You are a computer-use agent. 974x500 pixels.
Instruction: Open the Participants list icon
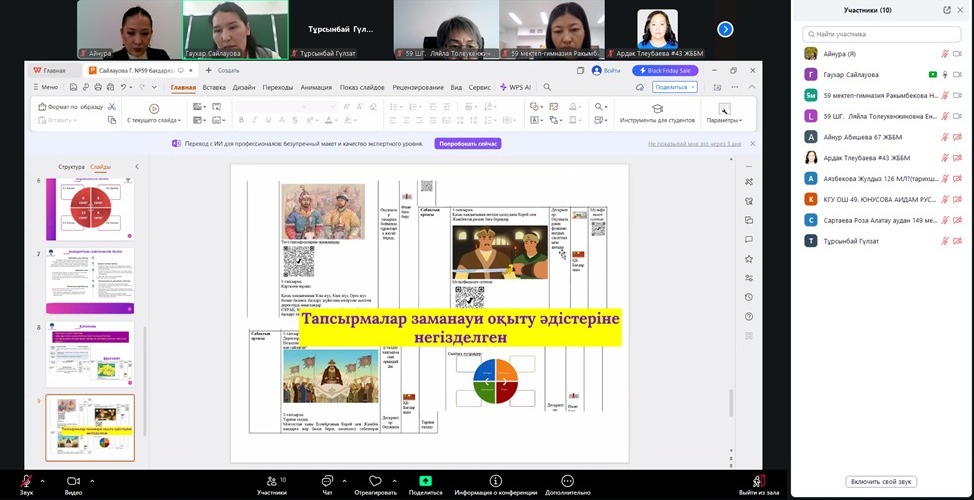271,481
